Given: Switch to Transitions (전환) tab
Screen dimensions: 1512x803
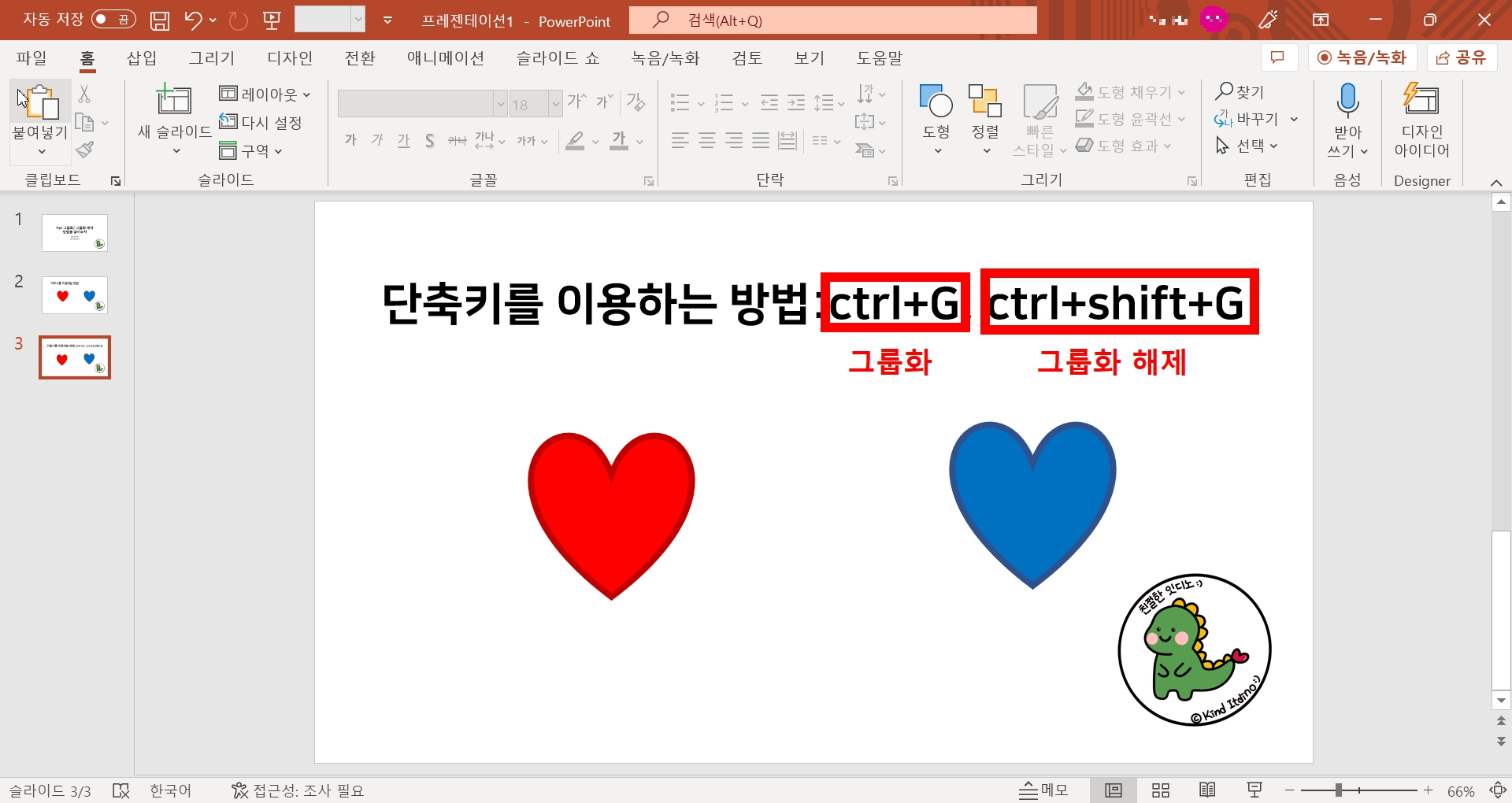Looking at the screenshot, I should point(360,58).
